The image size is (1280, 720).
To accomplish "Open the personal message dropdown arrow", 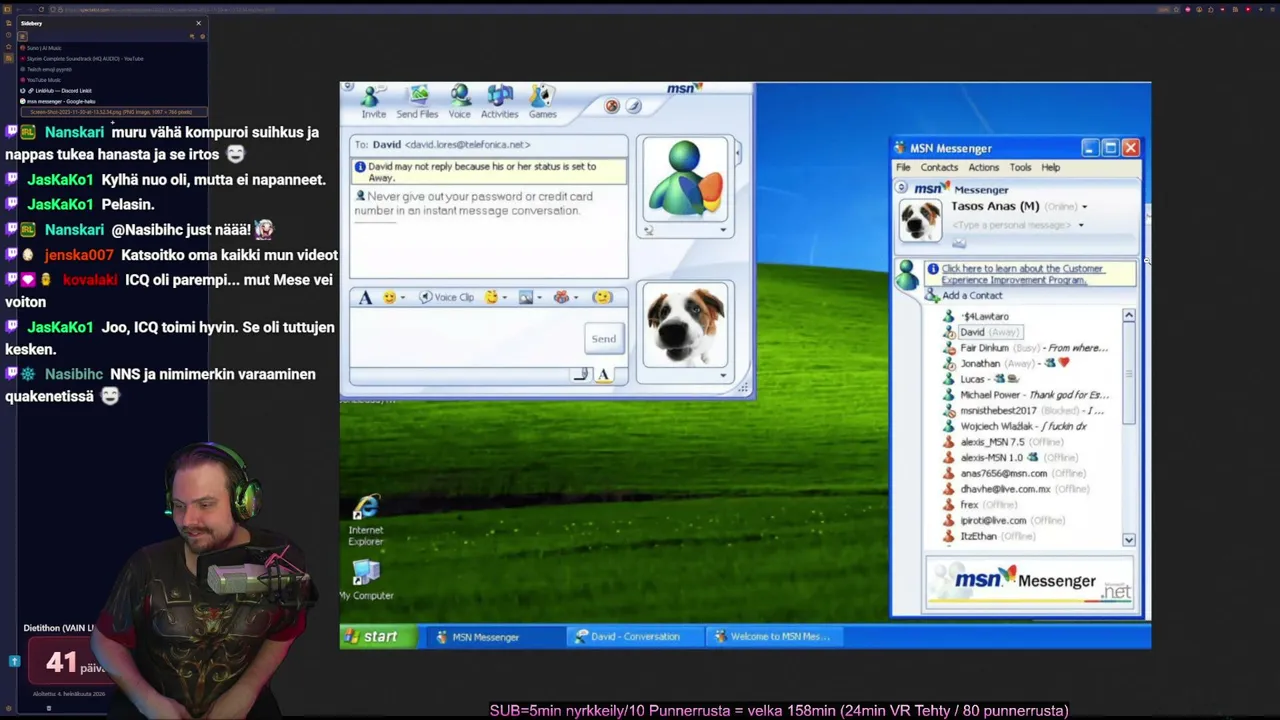I will [x=1080, y=226].
